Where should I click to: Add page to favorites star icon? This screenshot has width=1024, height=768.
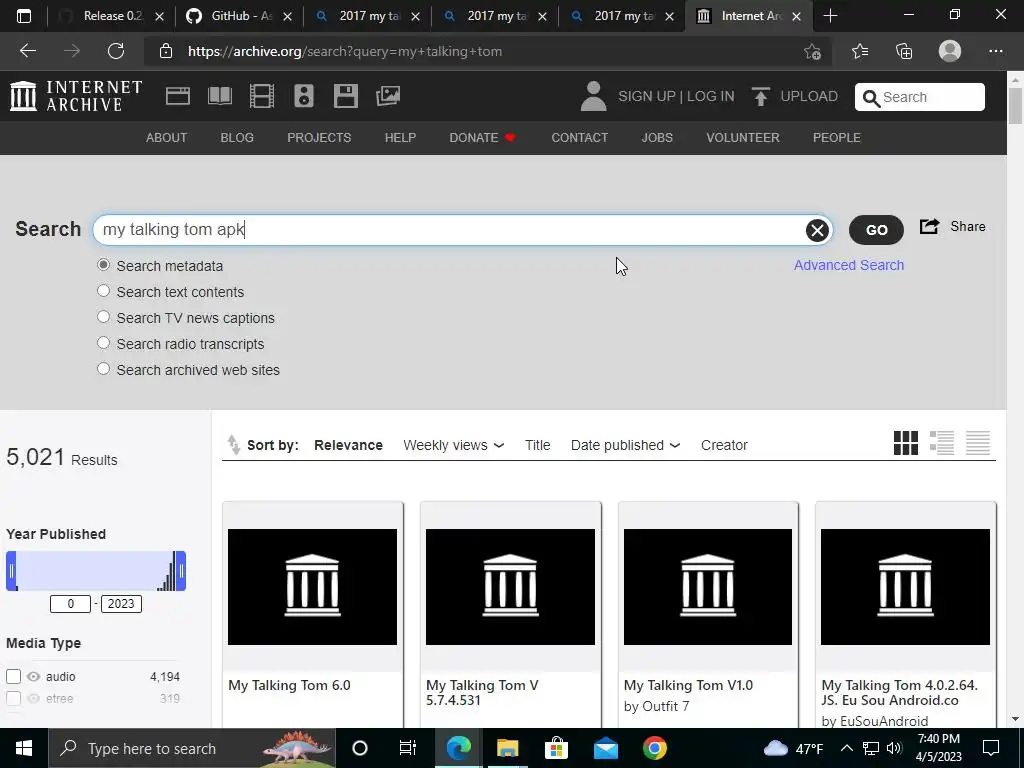coord(812,51)
